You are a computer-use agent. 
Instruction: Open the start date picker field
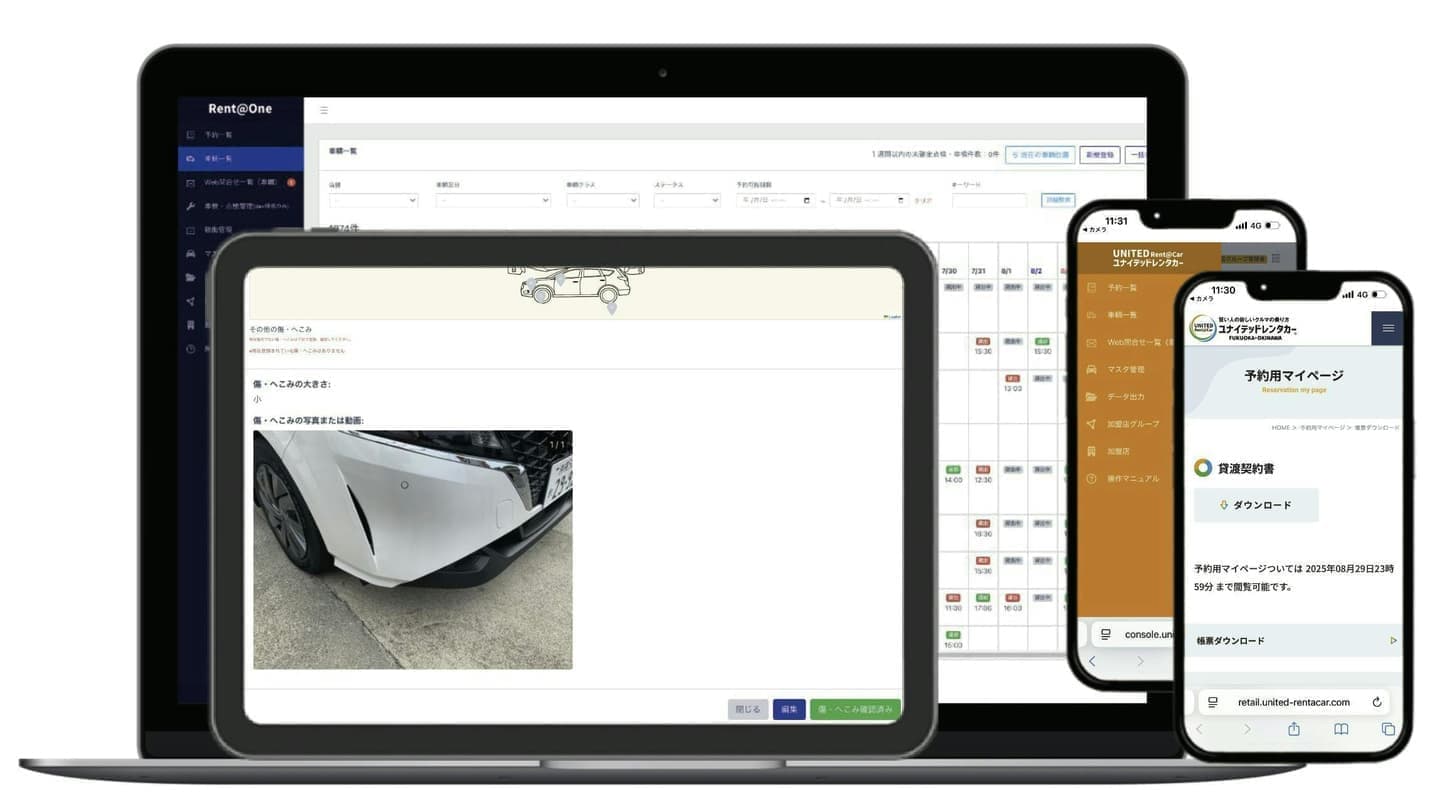776,200
